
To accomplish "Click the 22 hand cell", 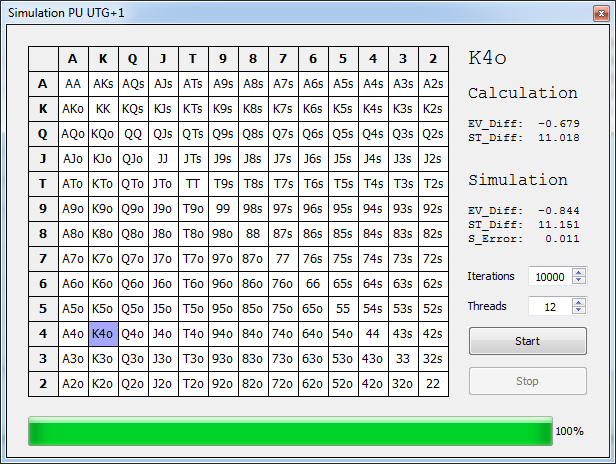I will 433,384.
